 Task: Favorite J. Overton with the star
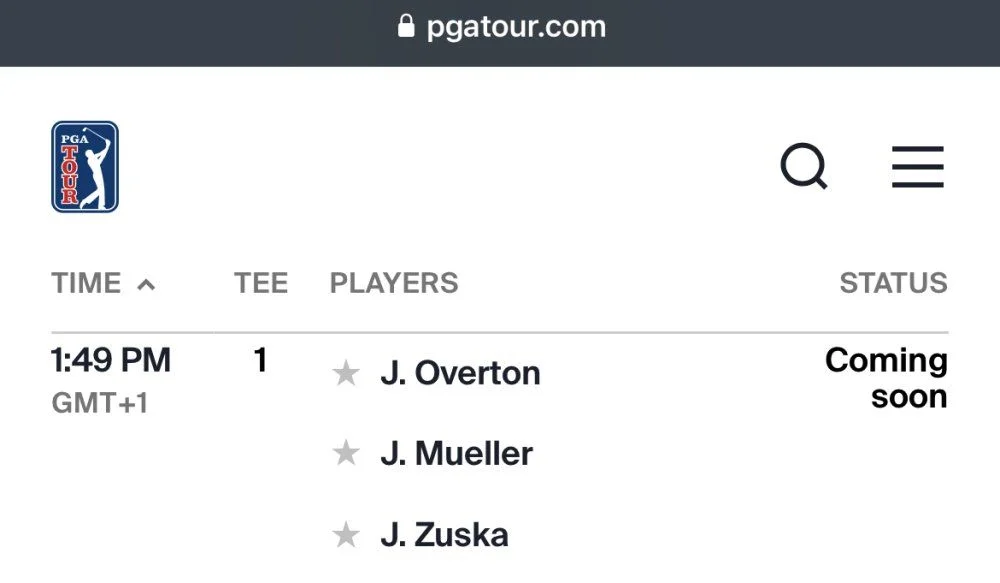coord(346,373)
